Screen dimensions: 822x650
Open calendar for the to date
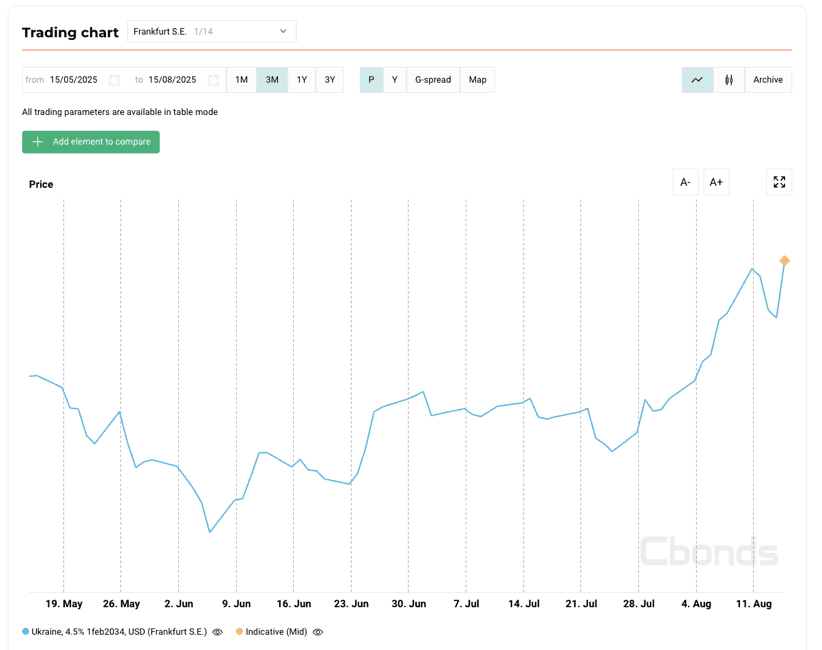coord(213,80)
